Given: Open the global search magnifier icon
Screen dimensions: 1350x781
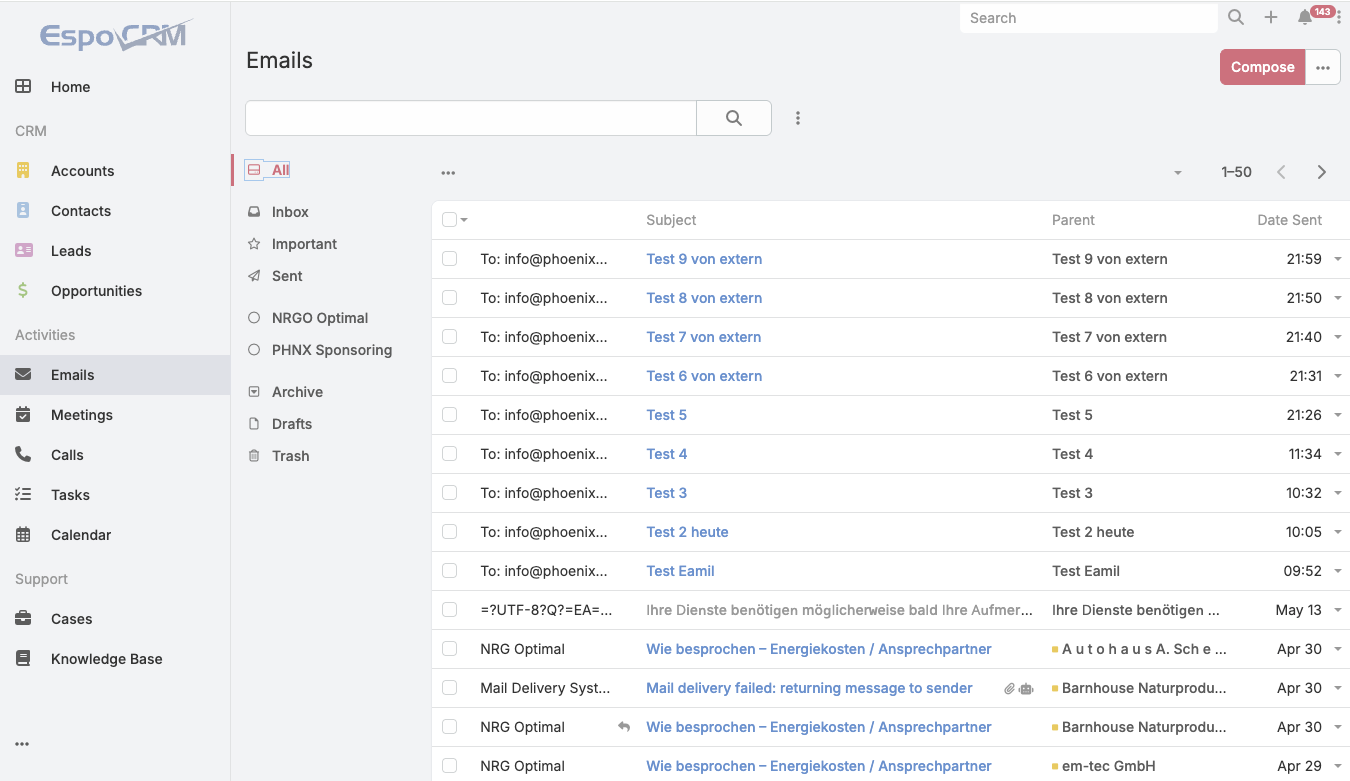Looking at the screenshot, I should coord(1236,18).
